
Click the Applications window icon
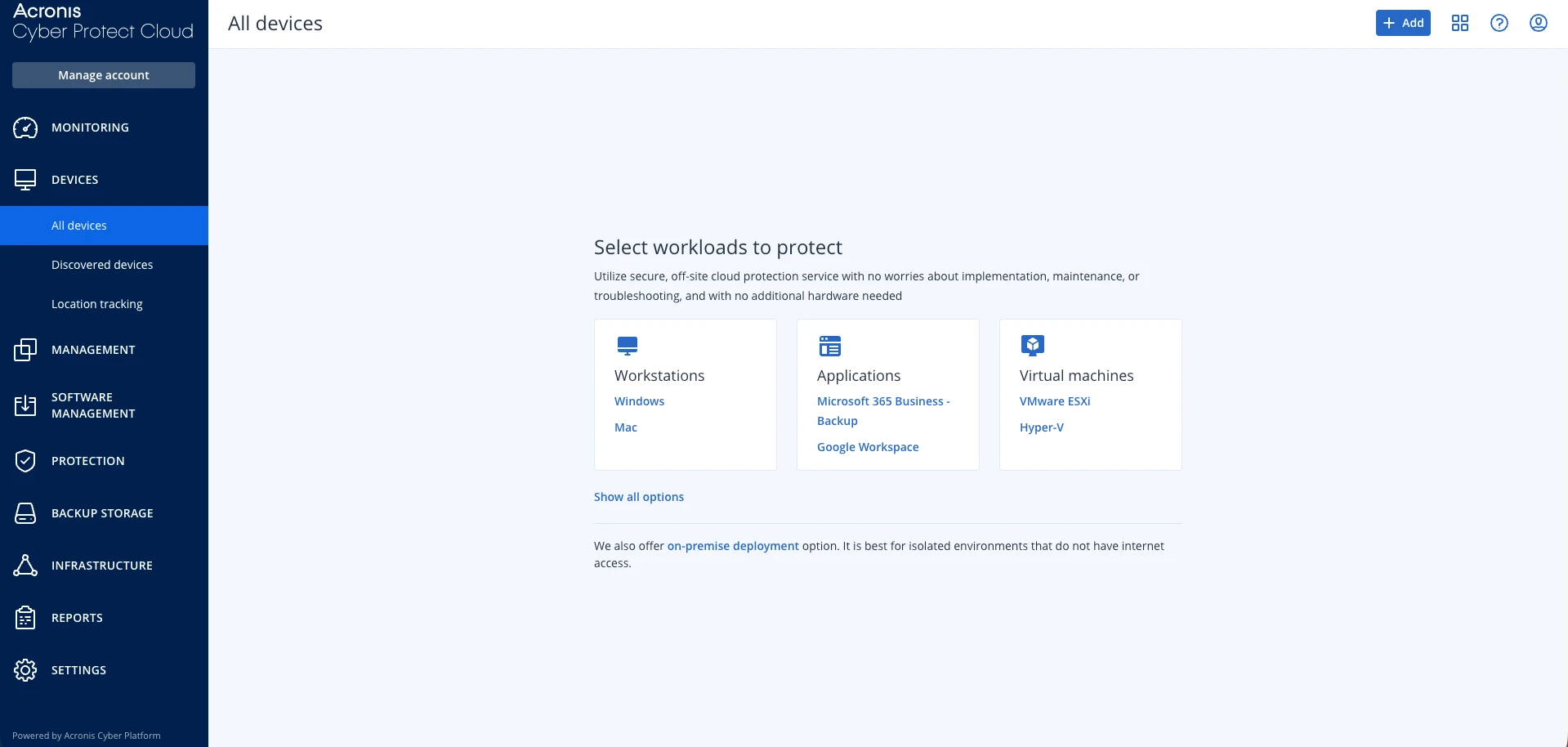[x=830, y=346]
